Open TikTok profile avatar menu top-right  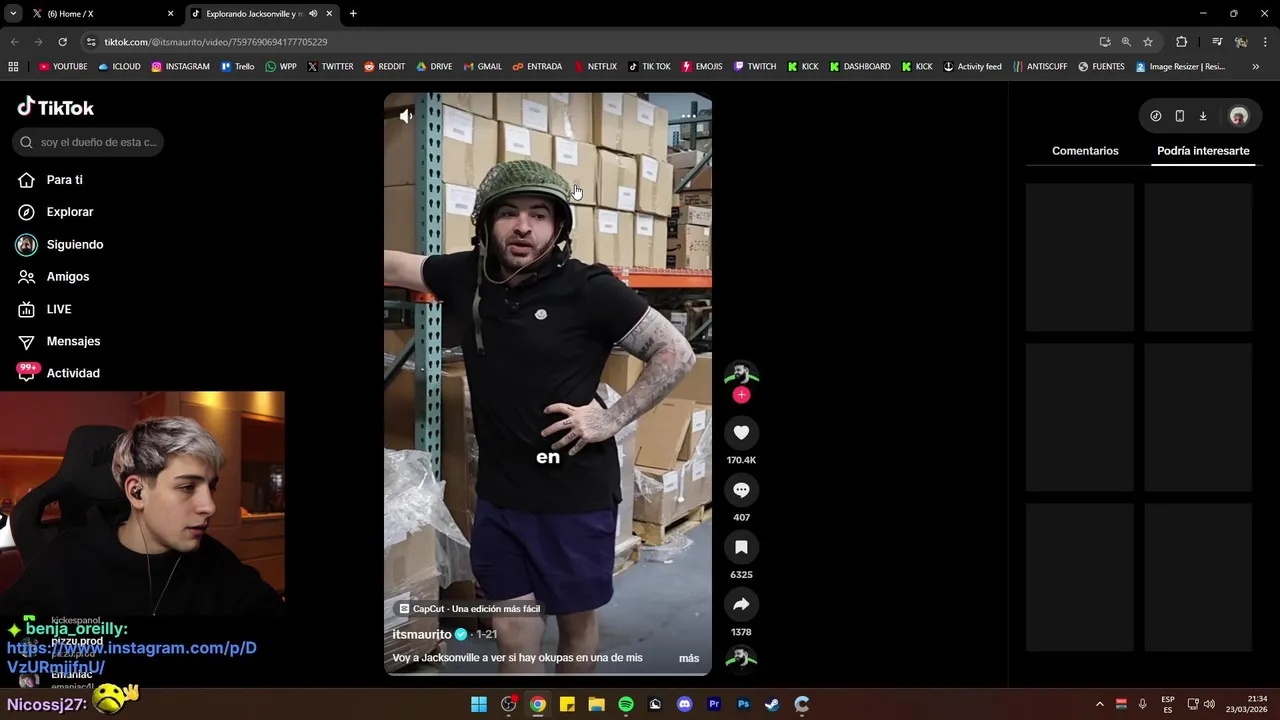[x=1238, y=116]
